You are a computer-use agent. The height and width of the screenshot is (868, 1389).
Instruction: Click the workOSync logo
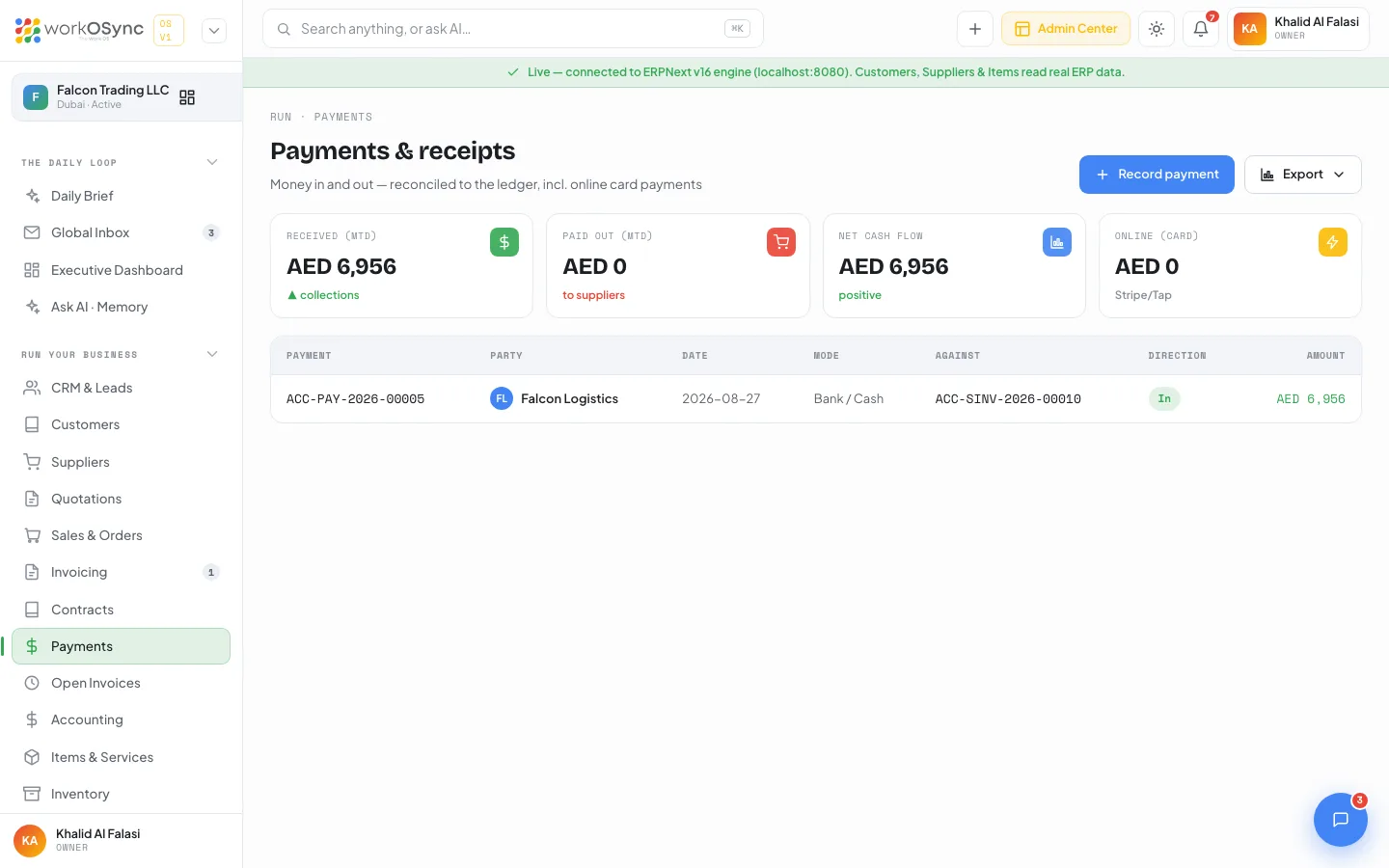(x=79, y=30)
